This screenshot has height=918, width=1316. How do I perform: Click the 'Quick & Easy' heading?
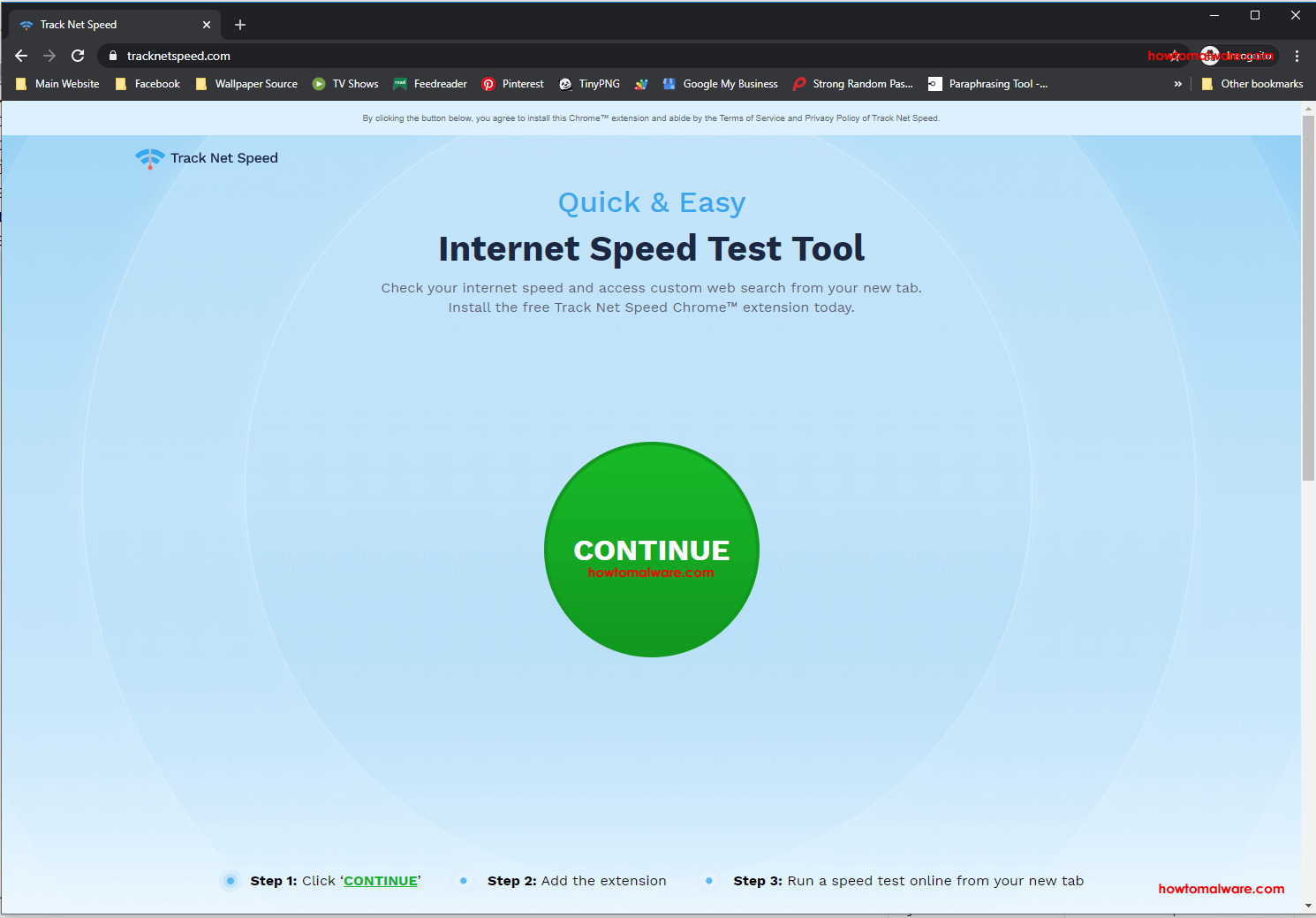tap(652, 202)
